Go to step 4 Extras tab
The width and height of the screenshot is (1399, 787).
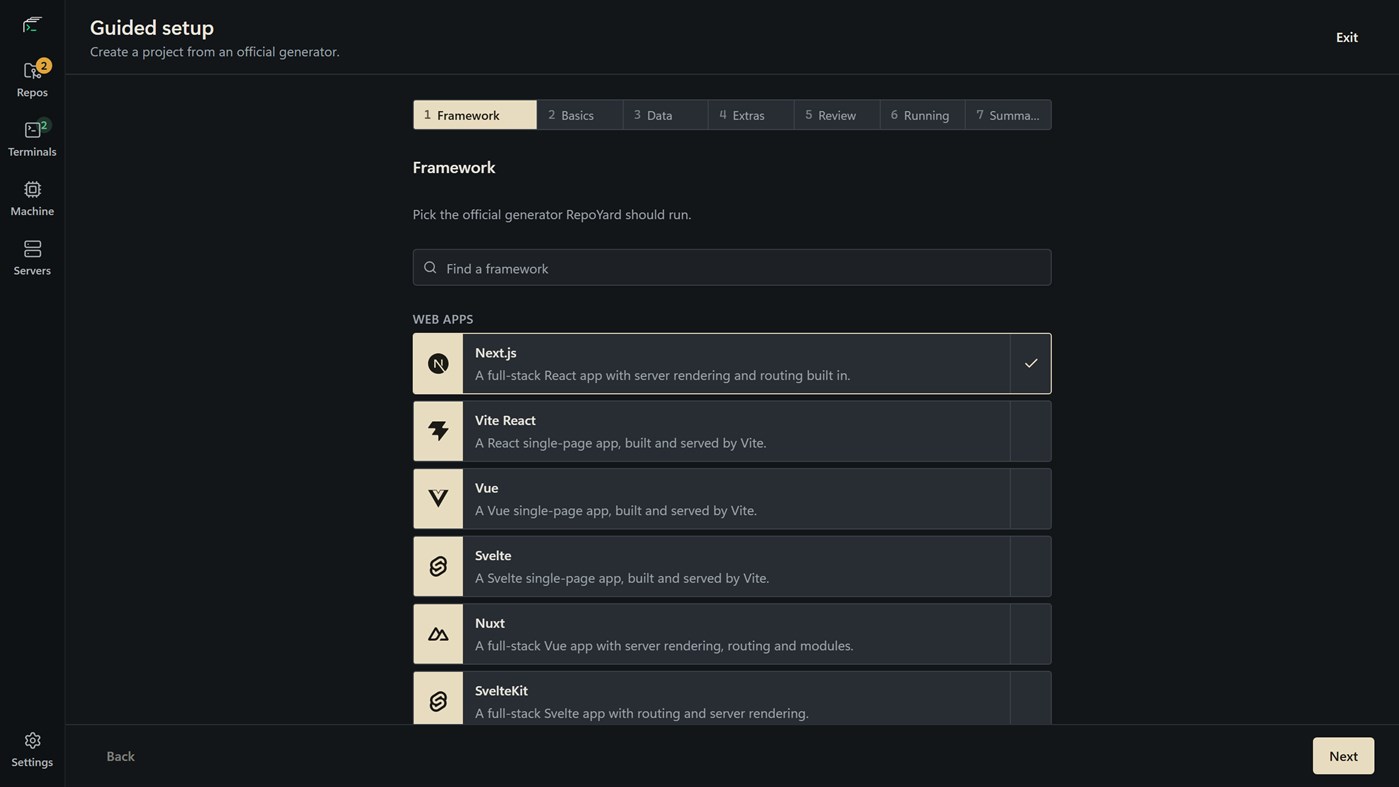(751, 115)
